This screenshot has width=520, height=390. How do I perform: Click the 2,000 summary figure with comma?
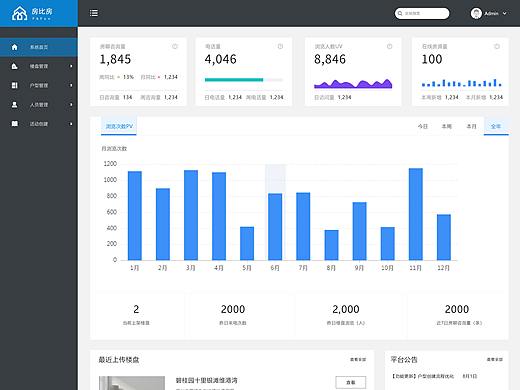tap(346, 309)
